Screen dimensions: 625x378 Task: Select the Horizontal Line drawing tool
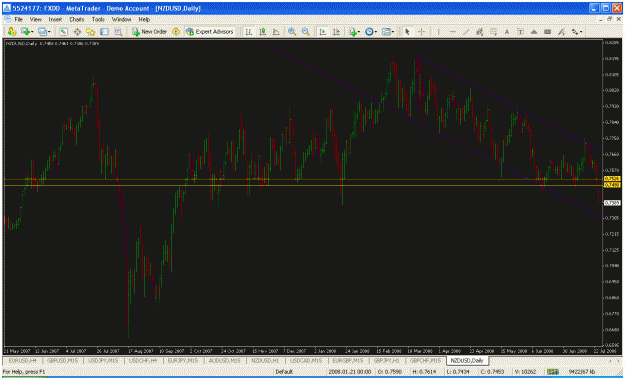pos(452,32)
